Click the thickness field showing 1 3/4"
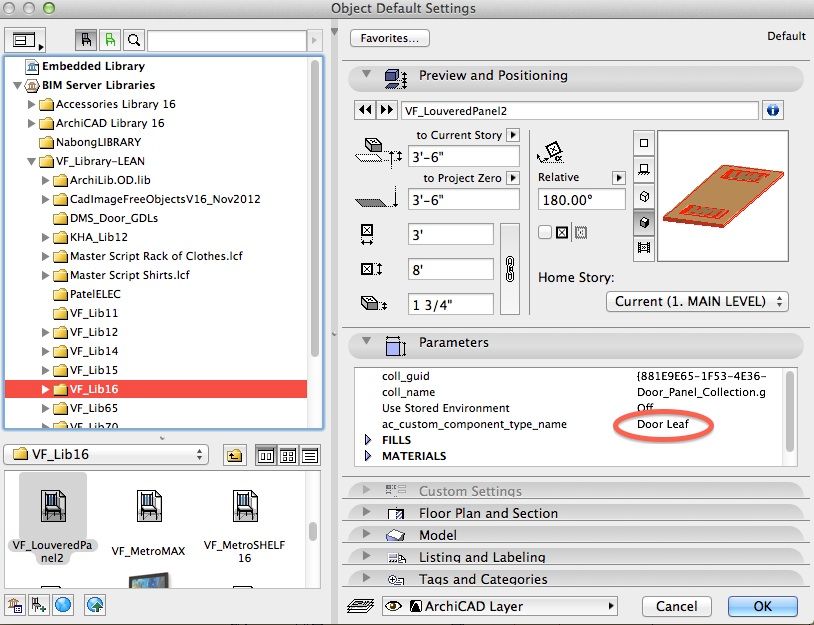 (x=451, y=305)
